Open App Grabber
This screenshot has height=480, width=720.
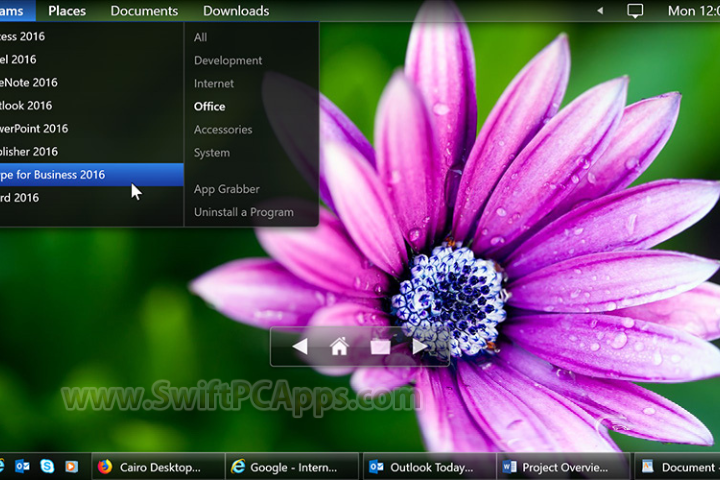coord(226,189)
